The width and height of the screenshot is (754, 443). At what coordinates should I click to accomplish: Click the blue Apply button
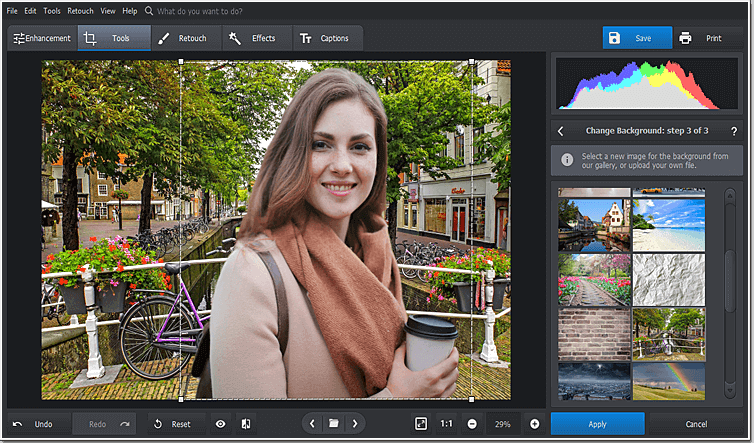(597, 424)
